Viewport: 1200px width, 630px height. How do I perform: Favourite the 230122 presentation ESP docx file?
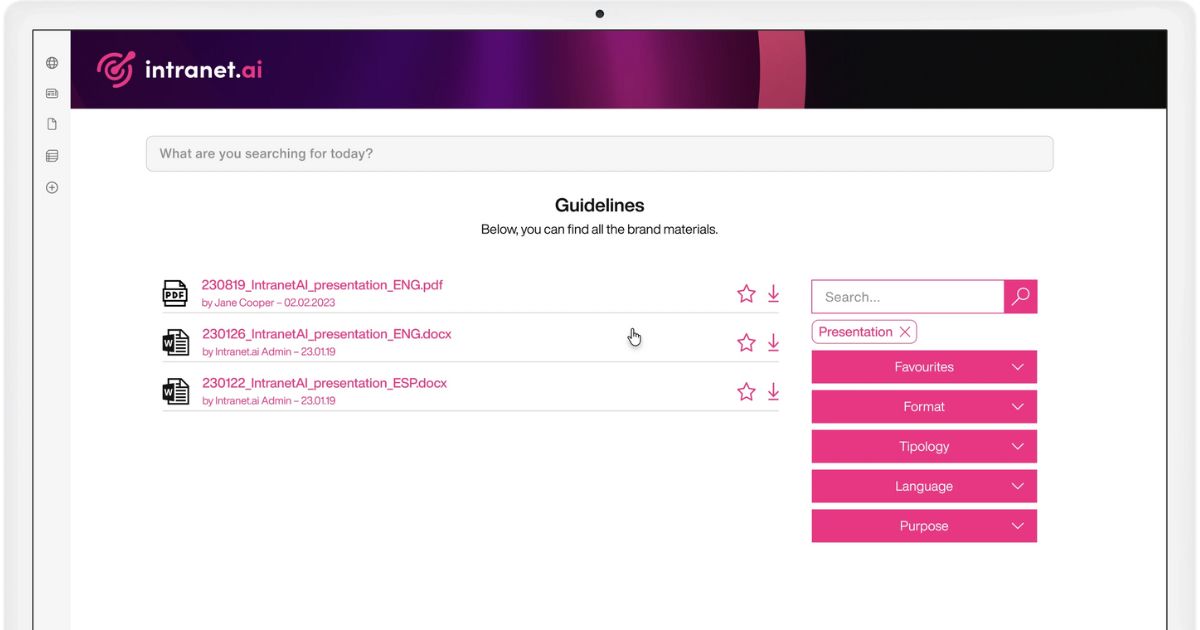746,392
